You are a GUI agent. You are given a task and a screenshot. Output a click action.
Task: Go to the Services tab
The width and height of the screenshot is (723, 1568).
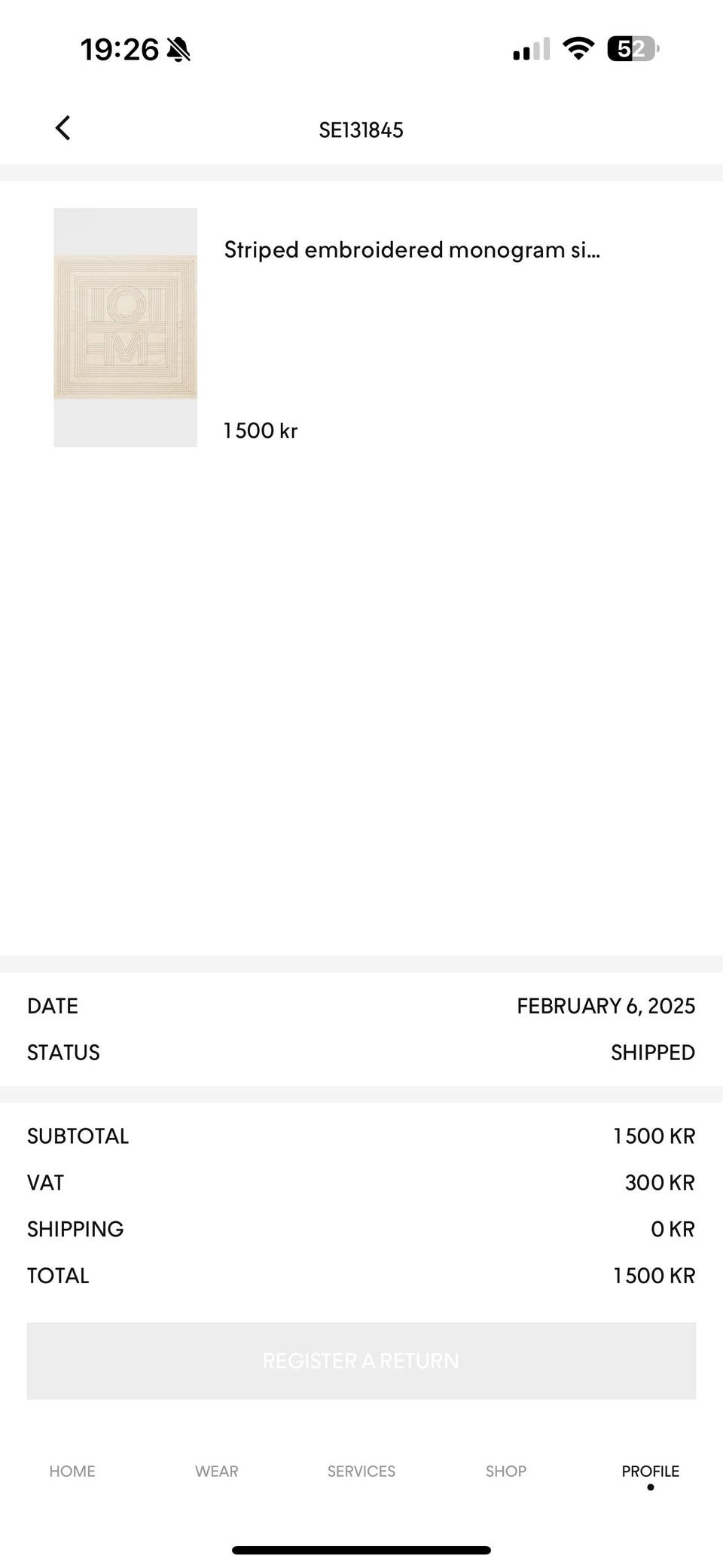(x=361, y=1471)
